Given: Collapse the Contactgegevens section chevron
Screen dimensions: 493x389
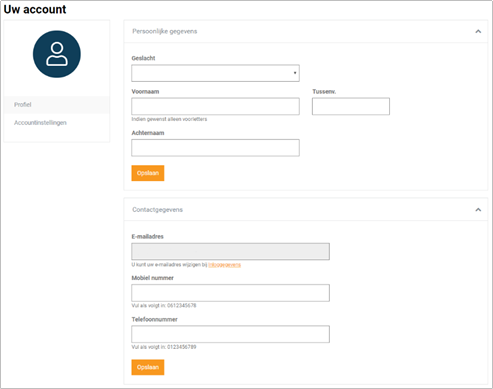Looking at the screenshot, I should (478, 210).
